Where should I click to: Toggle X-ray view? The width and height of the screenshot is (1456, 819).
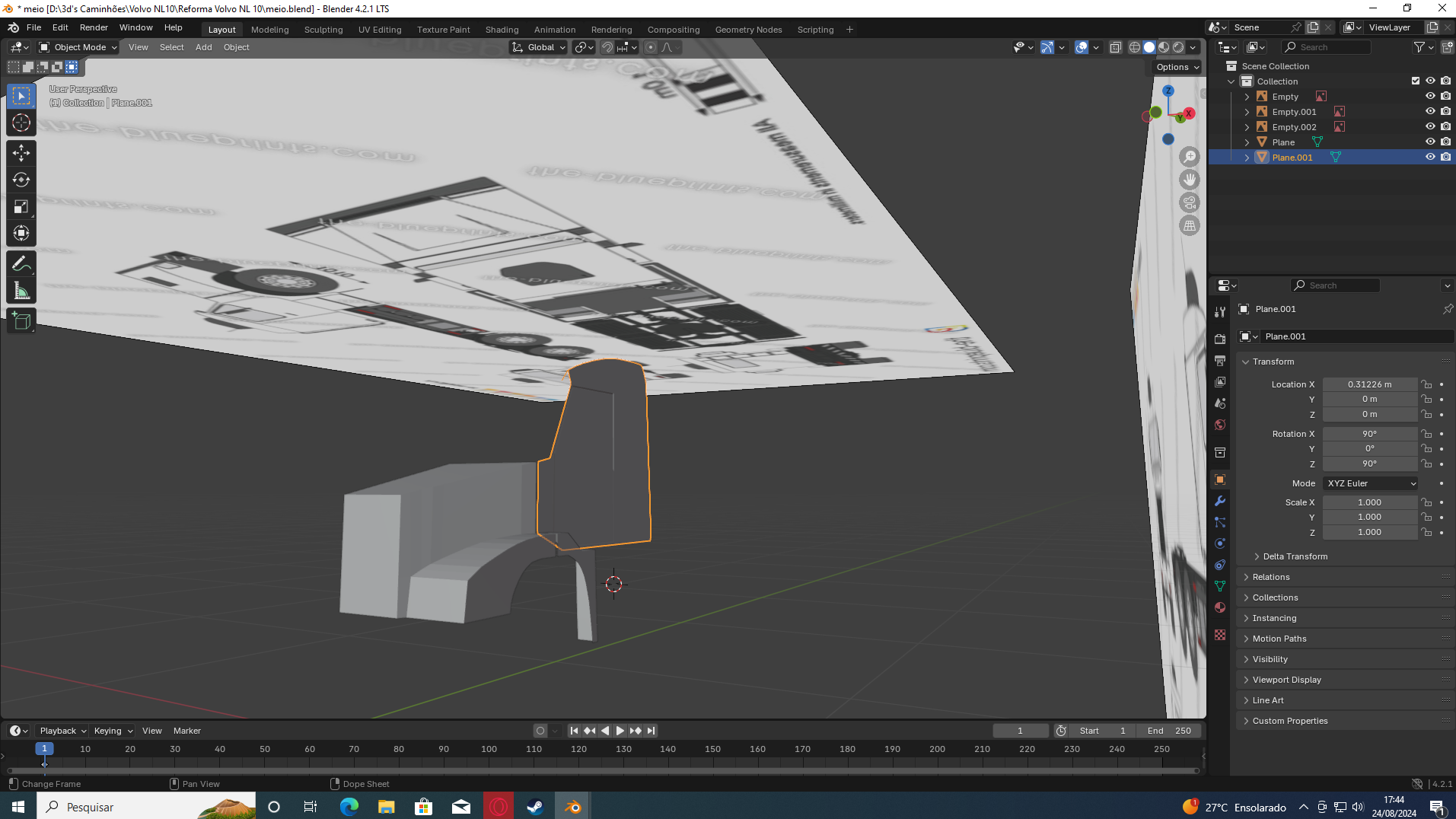pyautogui.click(x=1115, y=47)
